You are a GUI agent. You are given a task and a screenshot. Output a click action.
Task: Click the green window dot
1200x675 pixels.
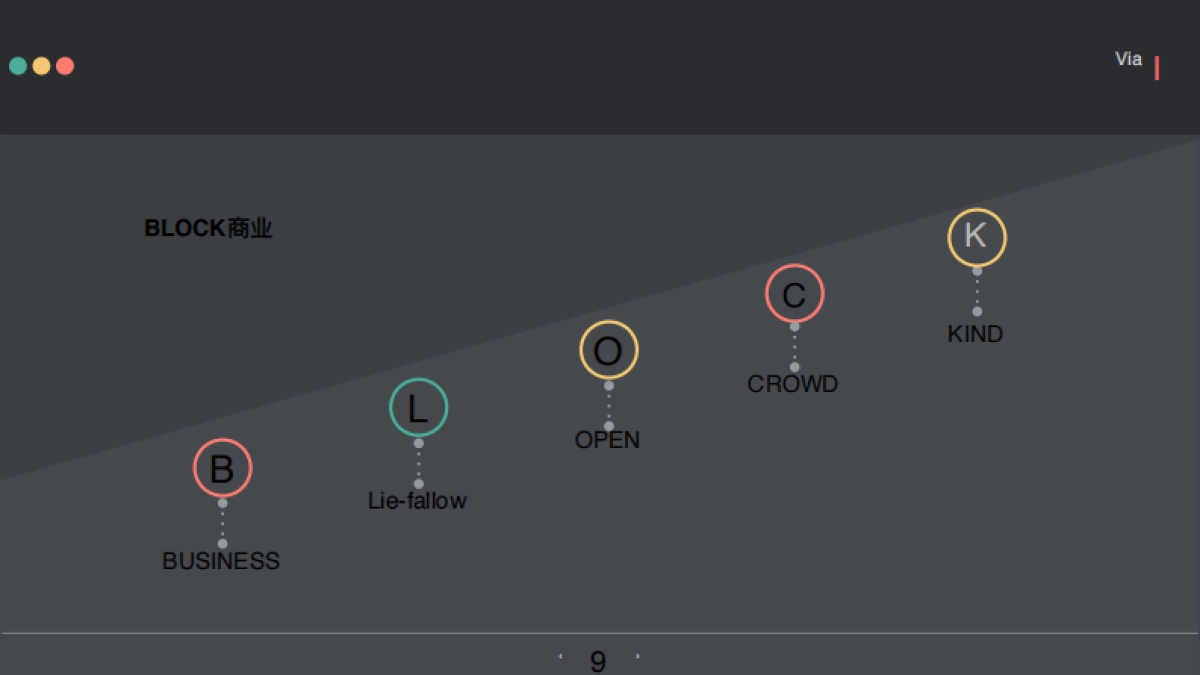(x=18, y=66)
